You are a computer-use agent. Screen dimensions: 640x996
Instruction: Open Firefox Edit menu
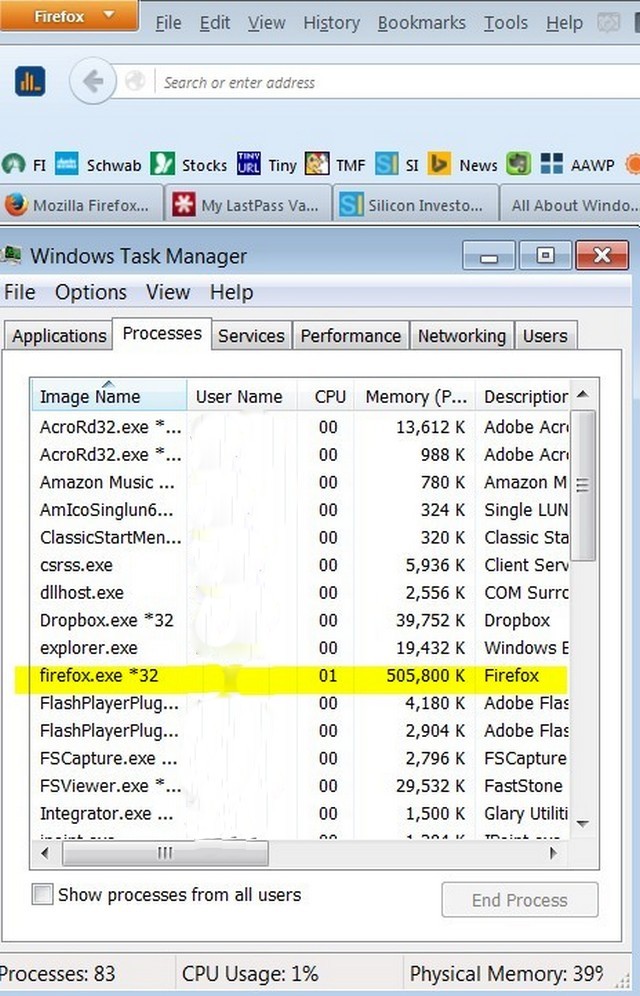point(215,23)
